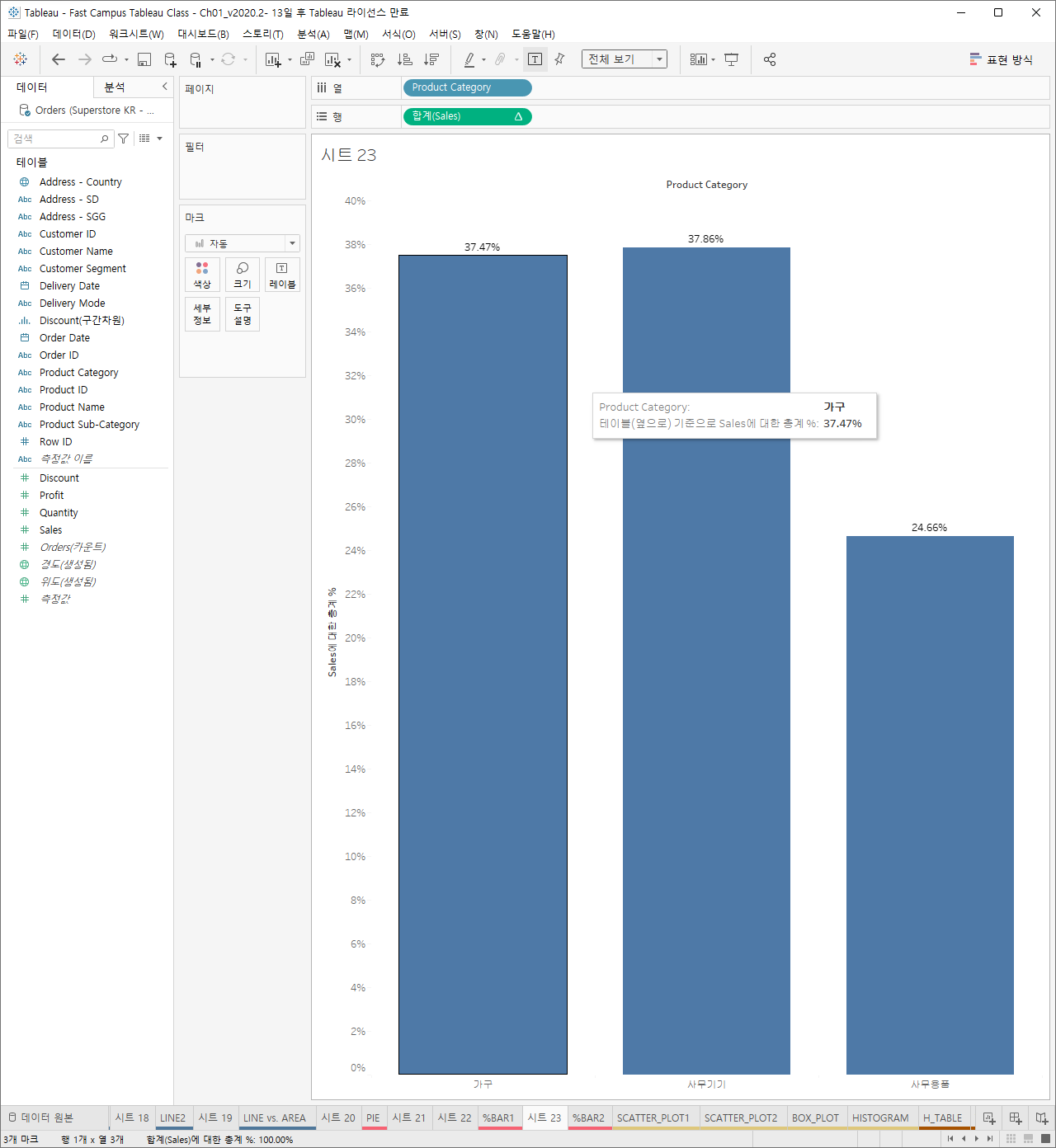1056x1148 pixels.
Task: Add a new data source
Action: pos(170,59)
